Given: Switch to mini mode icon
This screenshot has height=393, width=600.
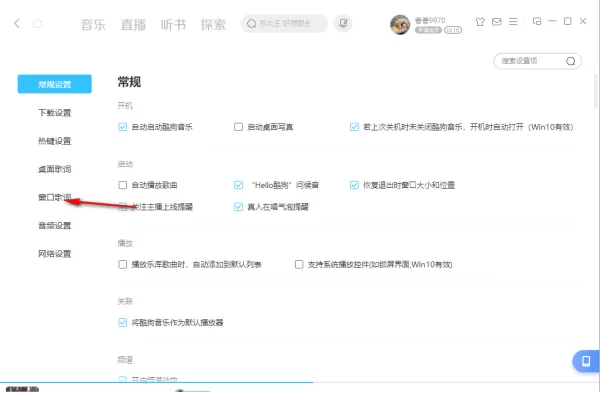Looking at the screenshot, I should pyautogui.click(x=537, y=21).
